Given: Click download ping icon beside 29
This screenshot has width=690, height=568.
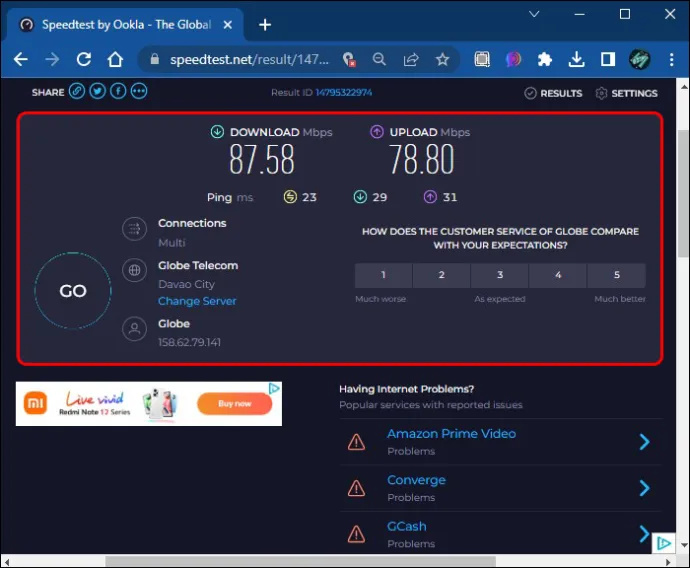Looking at the screenshot, I should click(360, 197).
